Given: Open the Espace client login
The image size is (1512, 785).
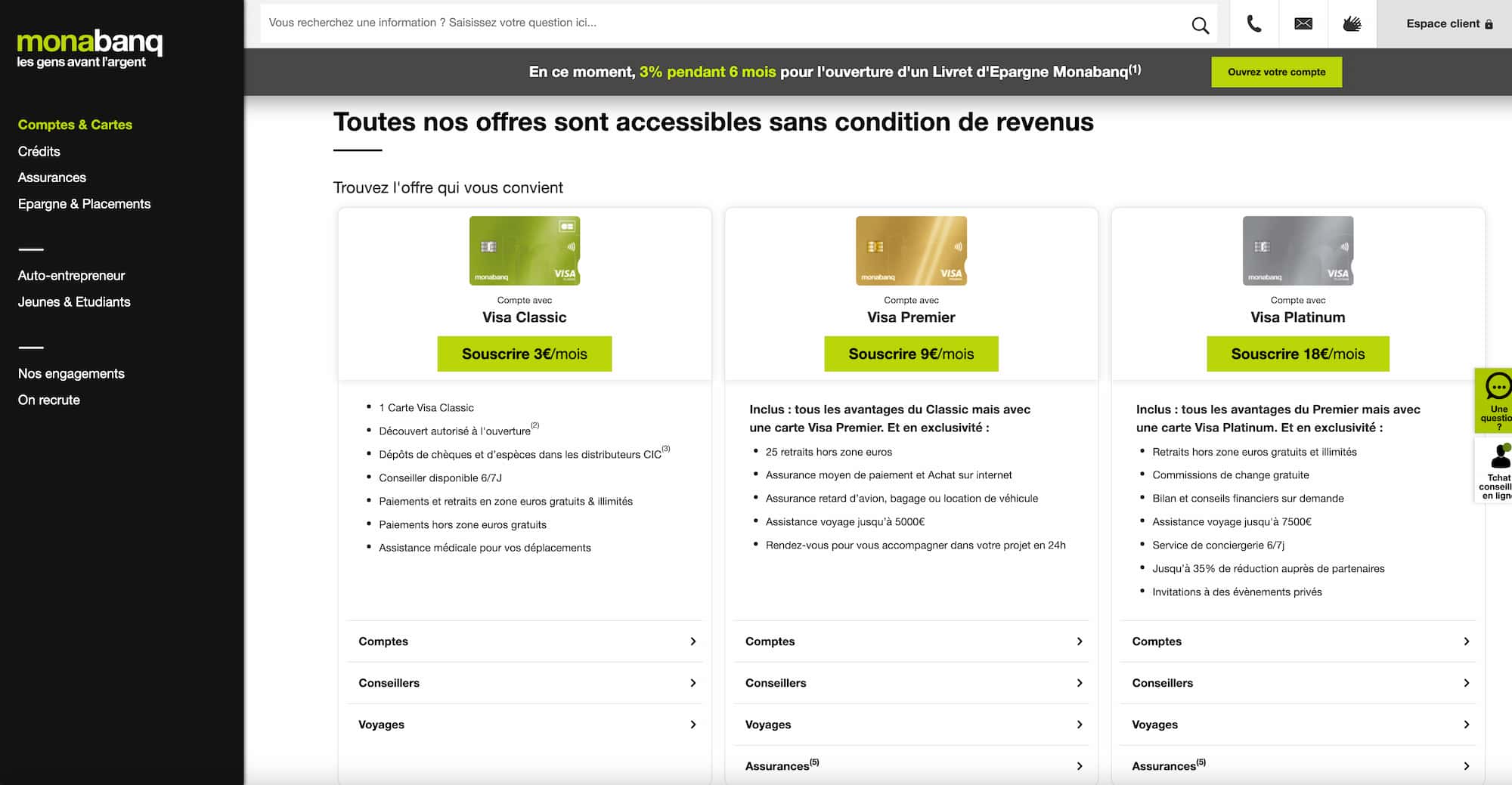Looking at the screenshot, I should [x=1448, y=24].
